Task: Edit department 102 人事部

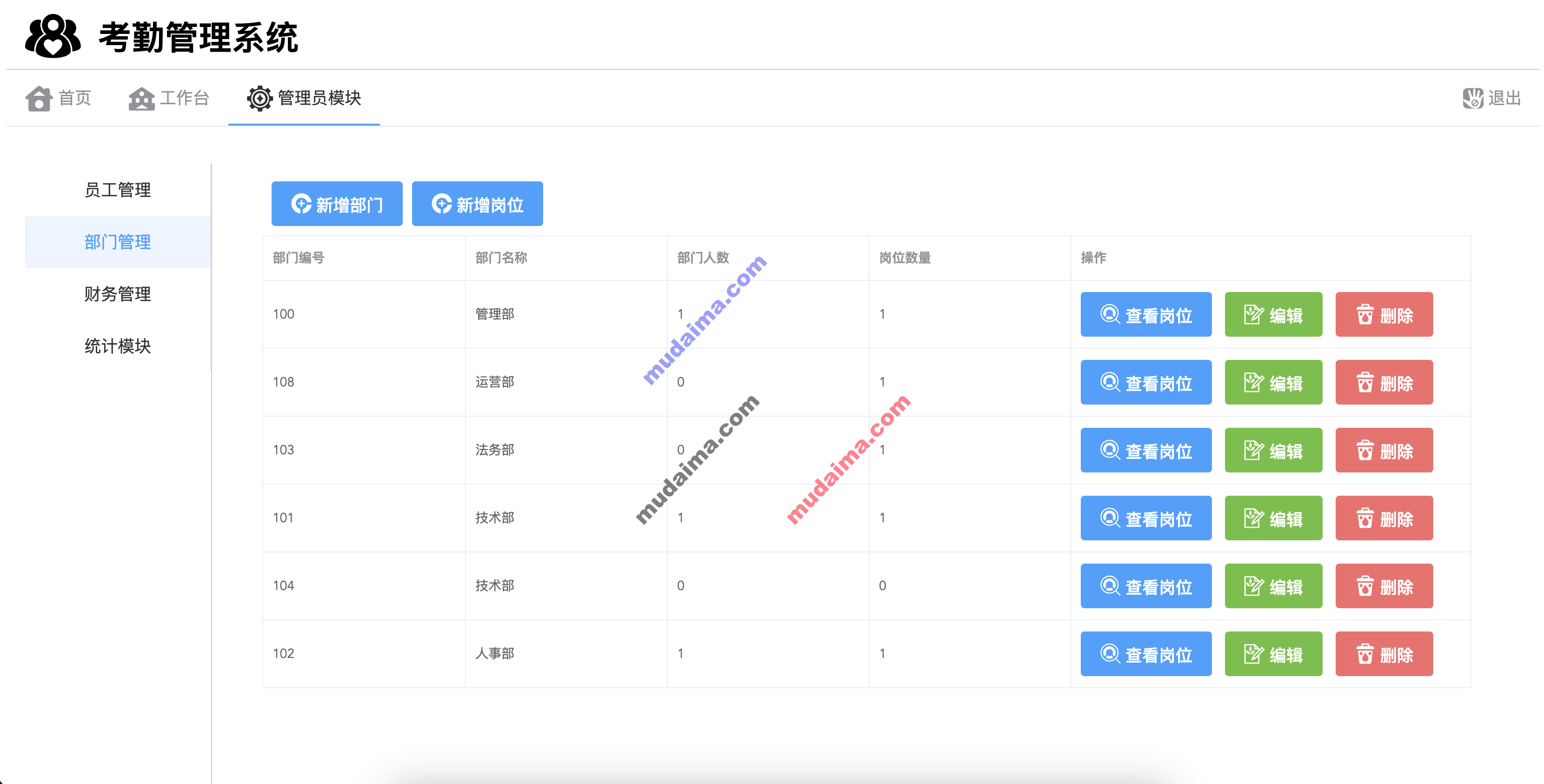Action: click(1273, 653)
